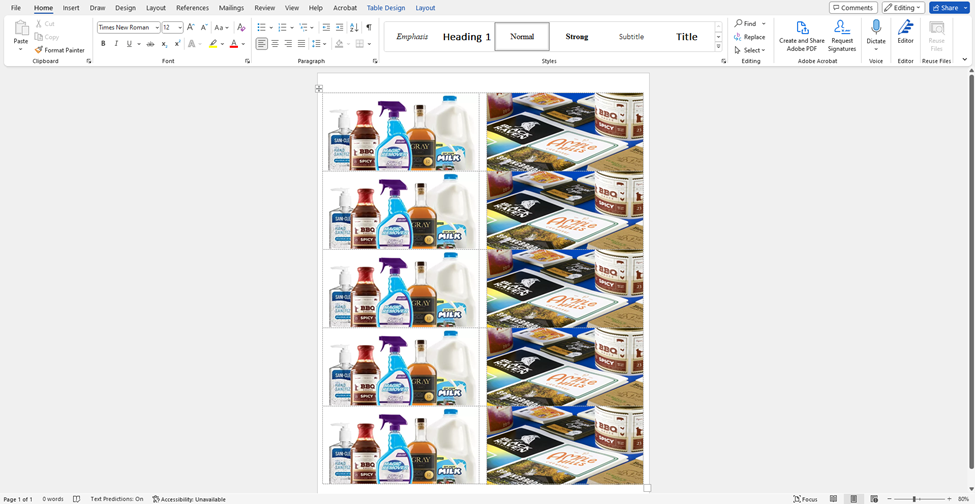This screenshot has width=975, height=504.
Task: Create and Share Adobe PDF
Action: point(802,35)
